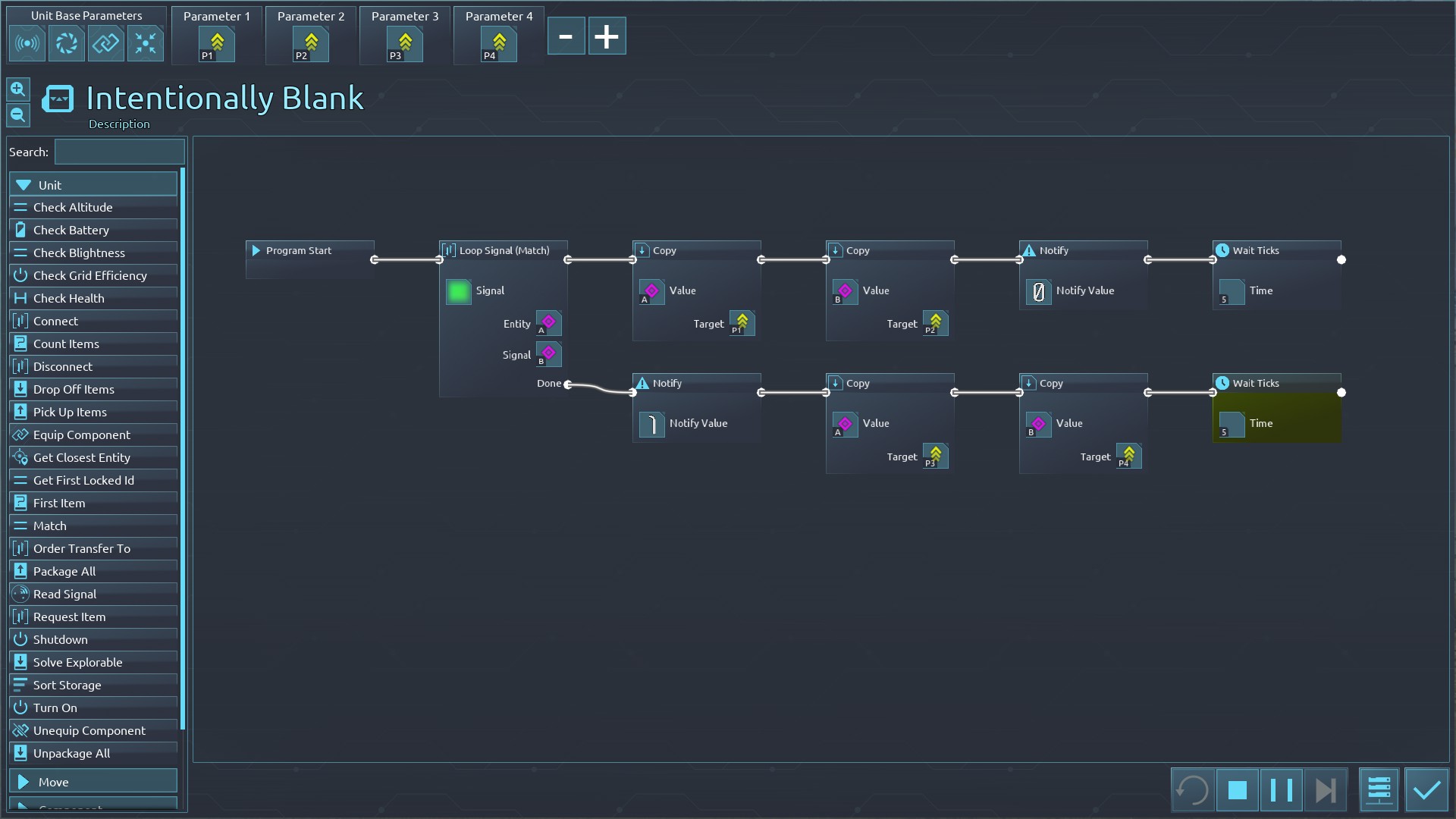Click the zoom out magnifier icon
This screenshot has height=819, width=1456.
point(18,115)
